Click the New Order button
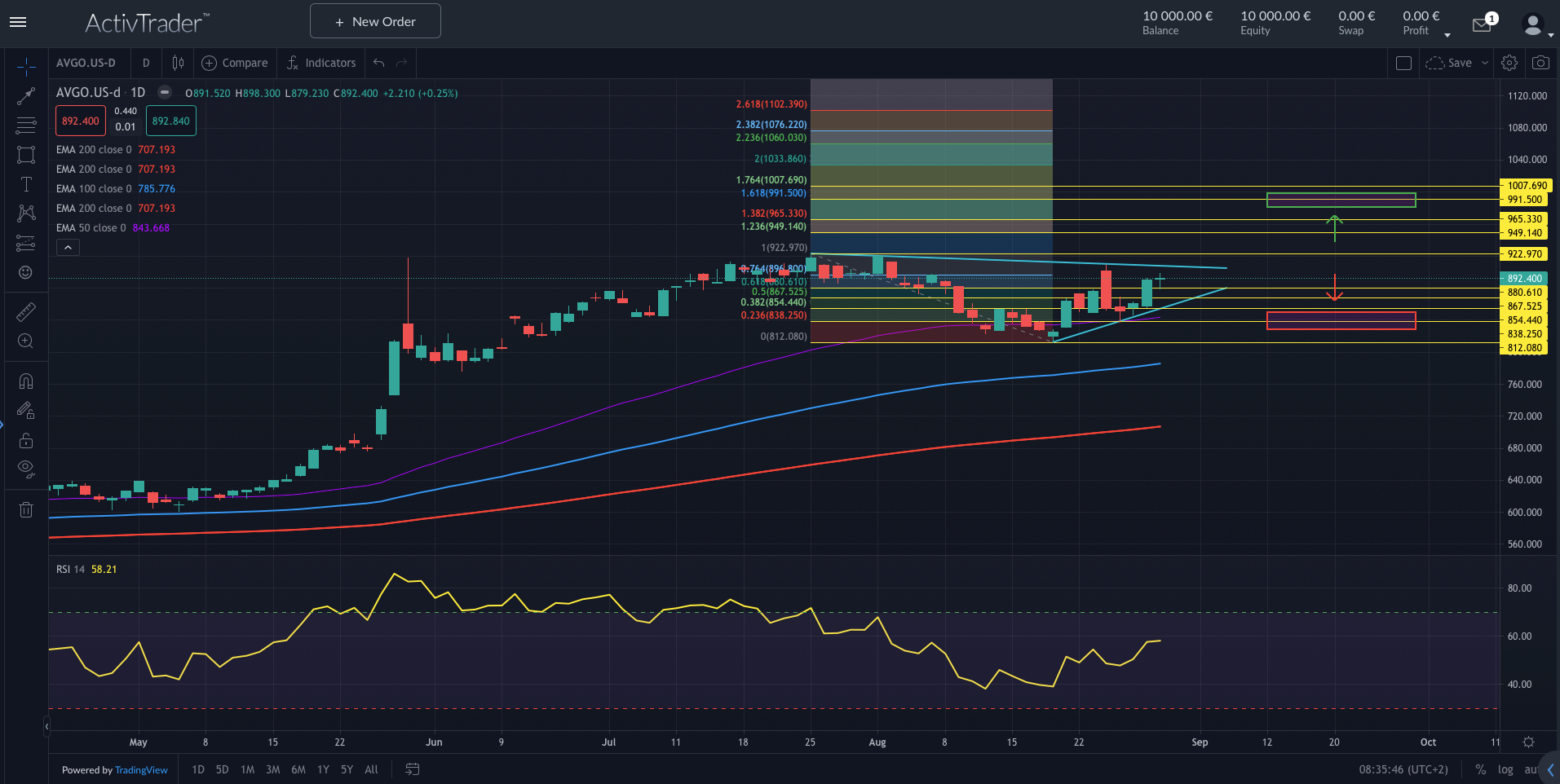This screenshot has height=784, width=1560. pos(375,21)
